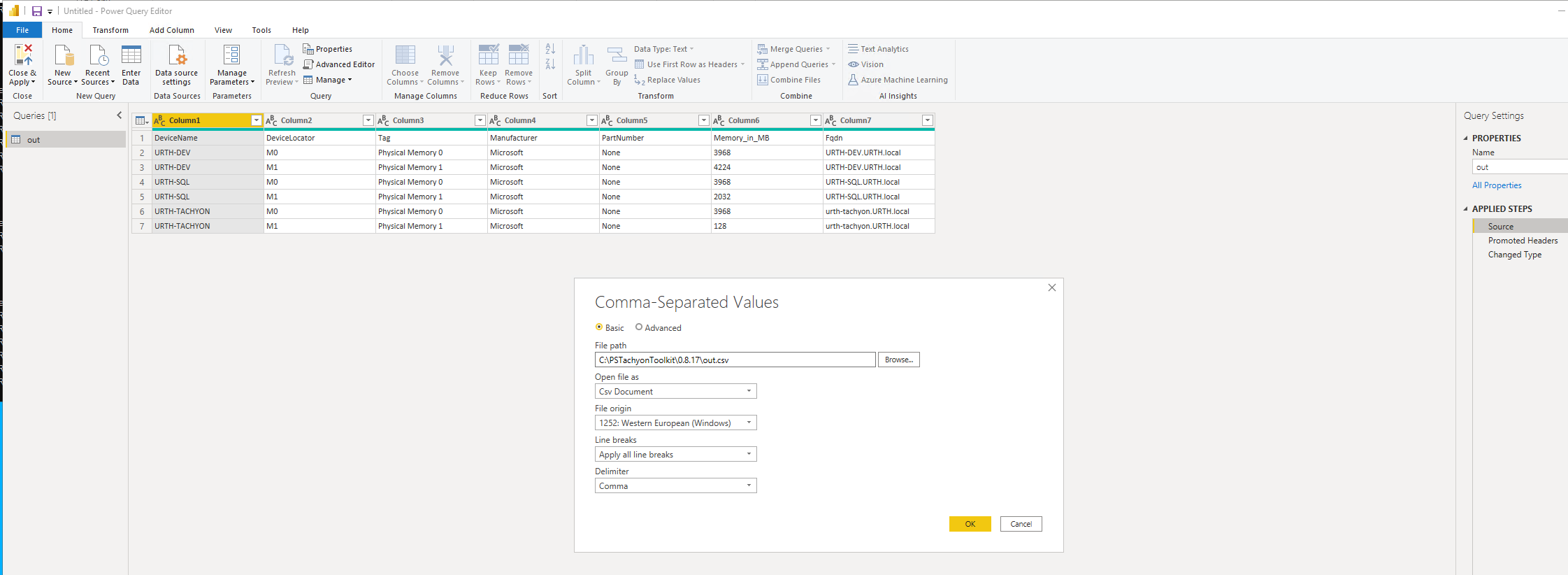Click the Recent Sources icon
Screen dimensions: 1568x575
click(98, 55)
